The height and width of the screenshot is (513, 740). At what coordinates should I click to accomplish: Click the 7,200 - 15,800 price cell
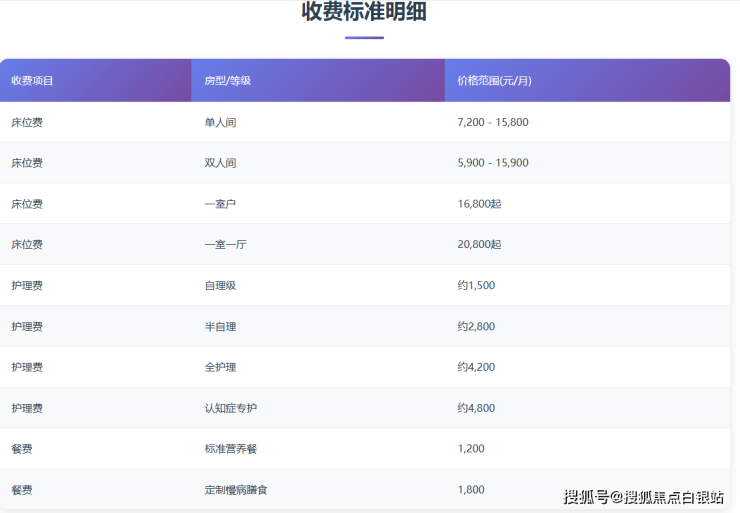point(492,122)
